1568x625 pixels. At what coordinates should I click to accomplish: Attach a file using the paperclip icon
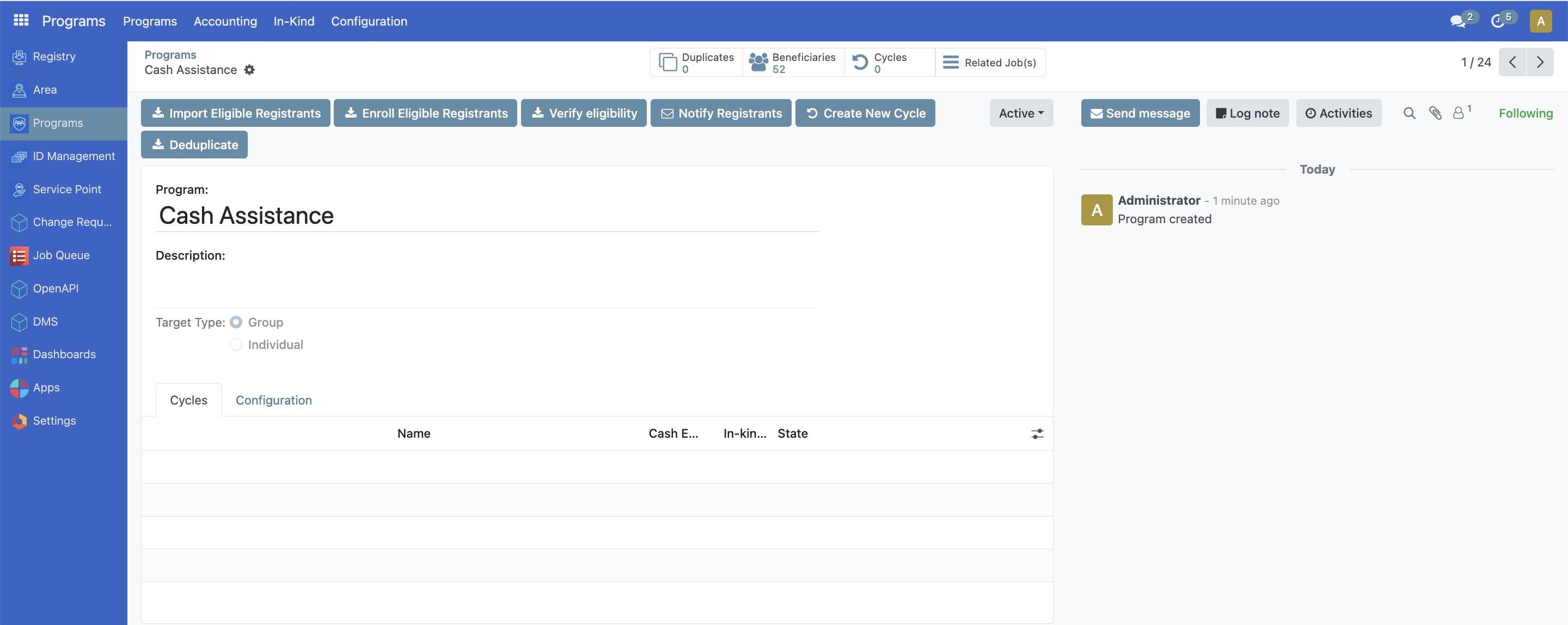tap(1435, 113)
